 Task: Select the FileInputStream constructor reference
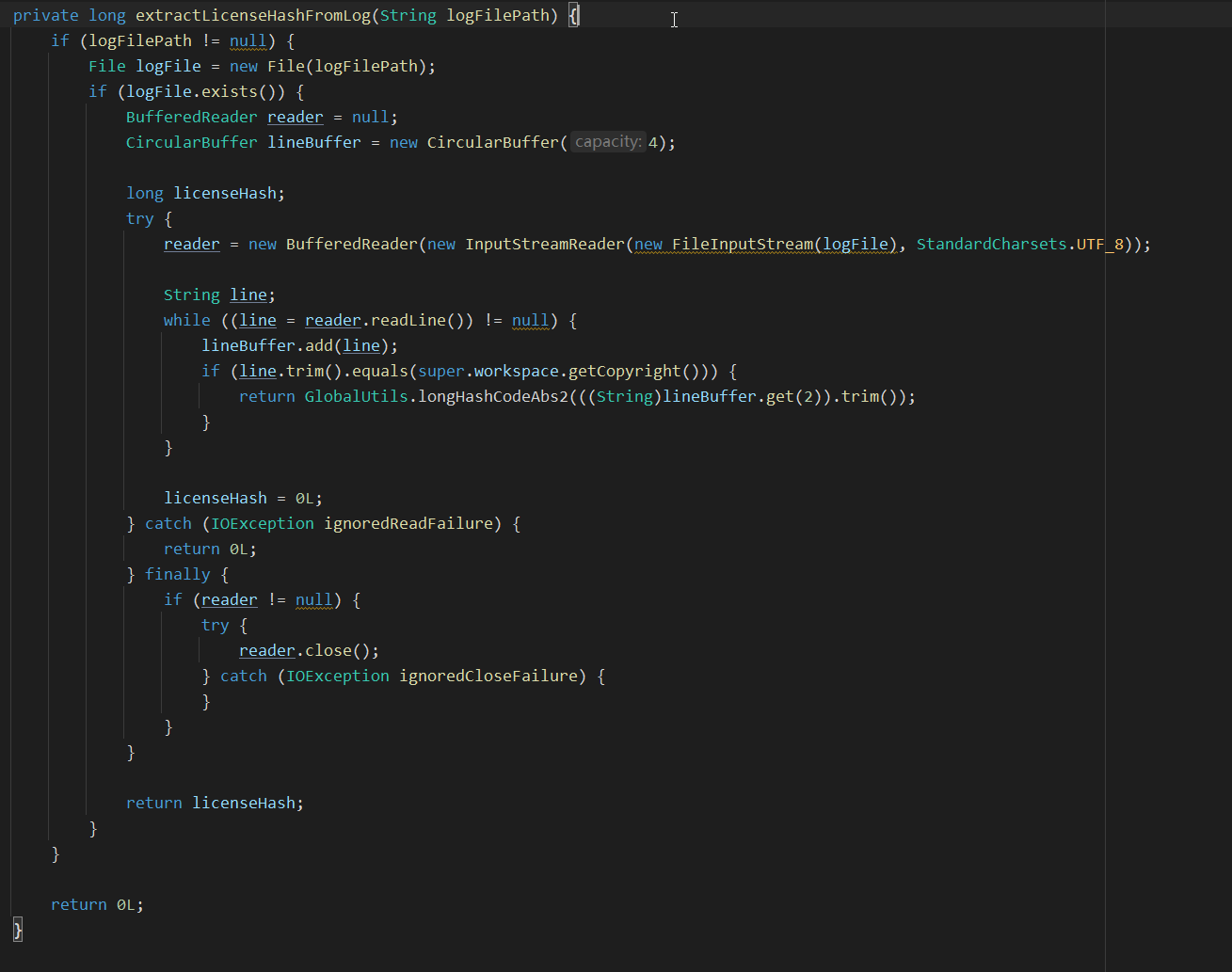pos(743,244)
